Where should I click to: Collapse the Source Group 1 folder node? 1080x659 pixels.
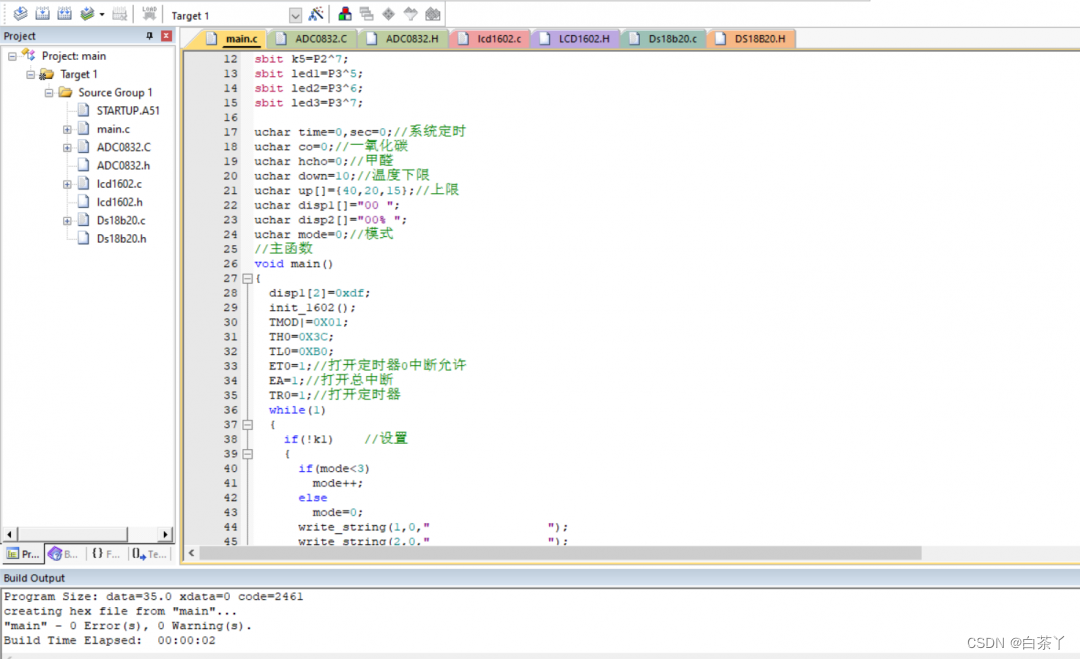coord(50,93)
